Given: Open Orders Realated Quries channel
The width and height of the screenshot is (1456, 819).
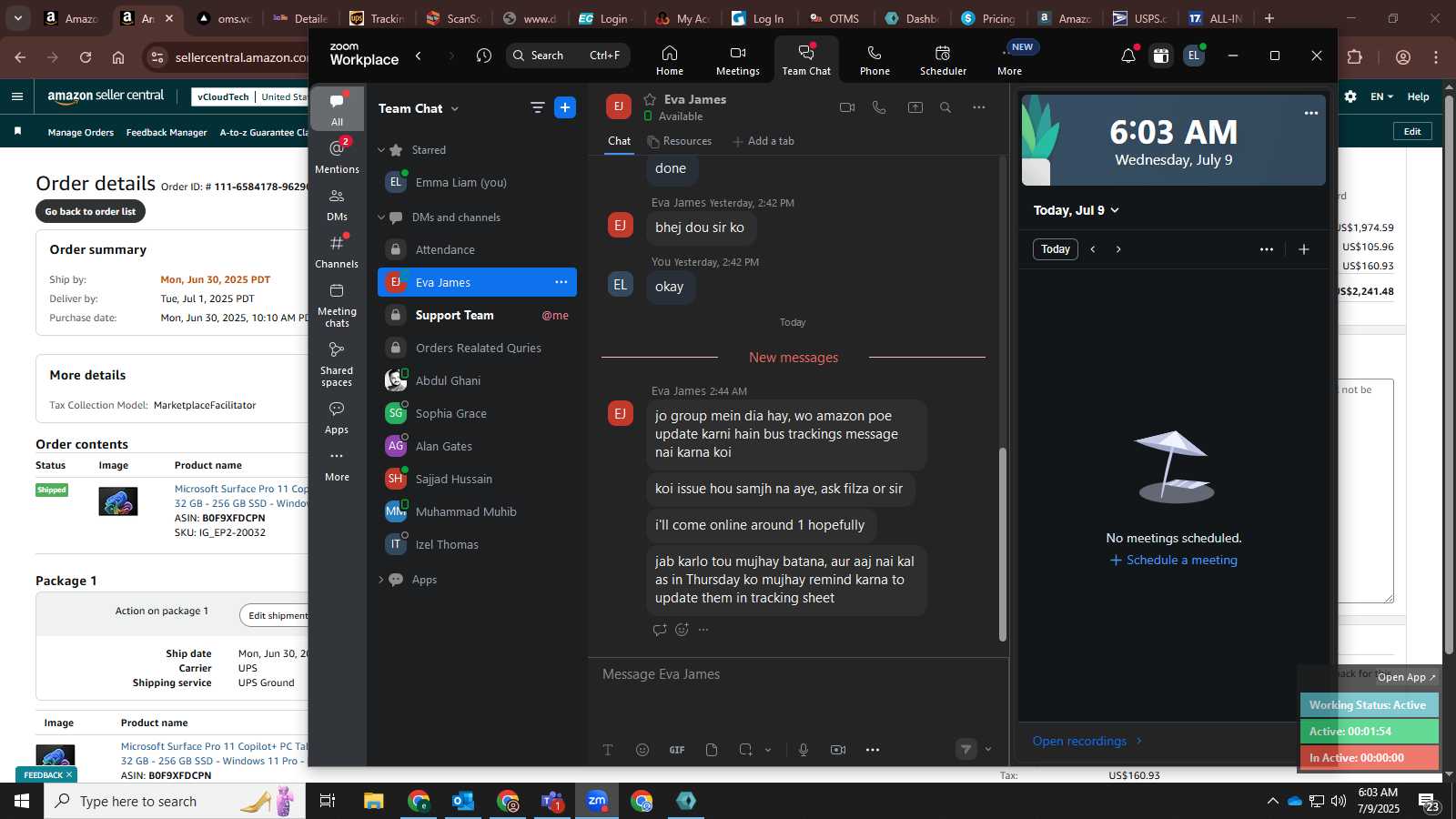Looking at the screenshot, I should pyautogui.click(x=477, y=348).
